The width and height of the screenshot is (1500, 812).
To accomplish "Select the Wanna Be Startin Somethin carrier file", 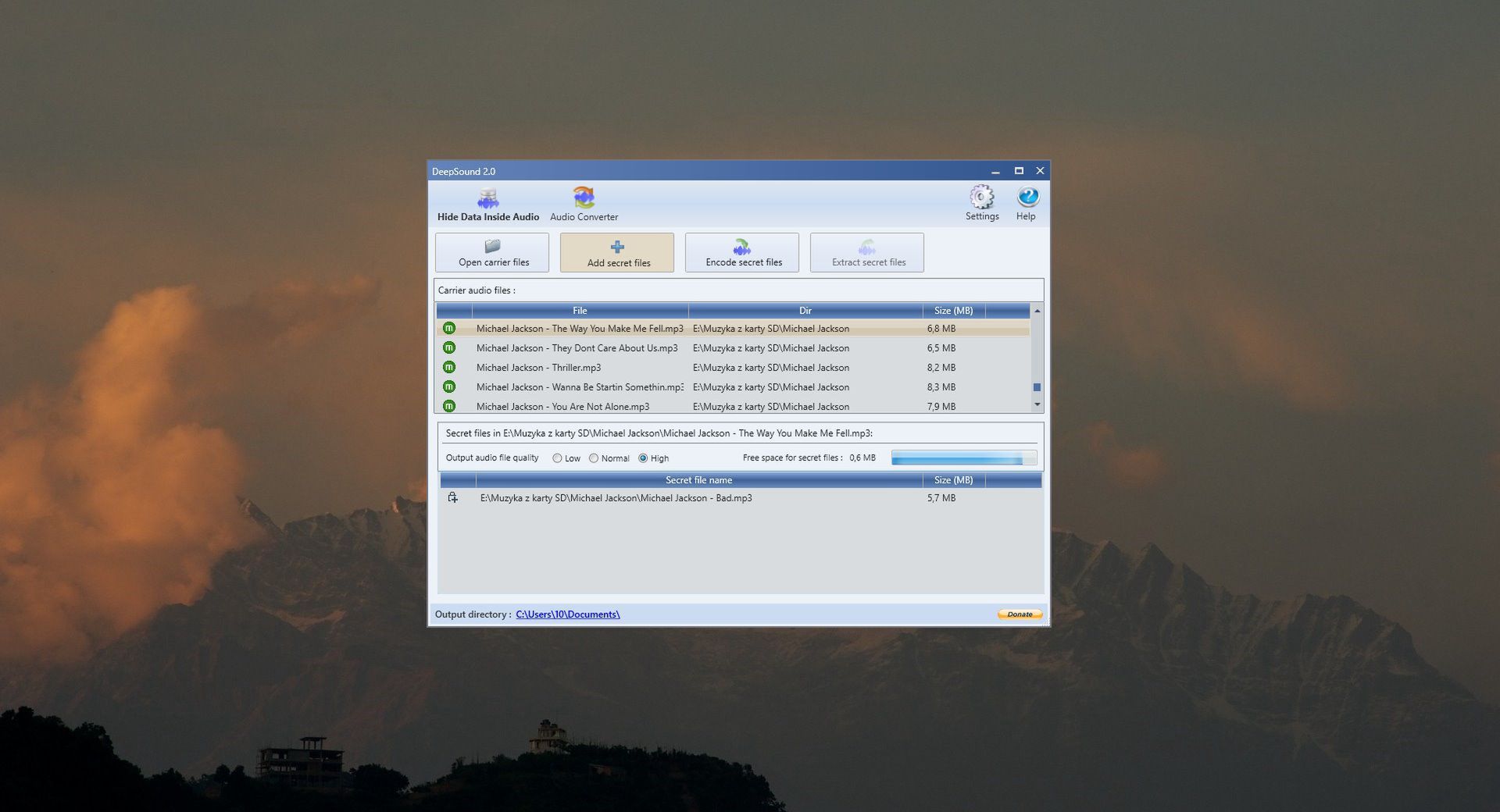I will [x=579, y=386].
